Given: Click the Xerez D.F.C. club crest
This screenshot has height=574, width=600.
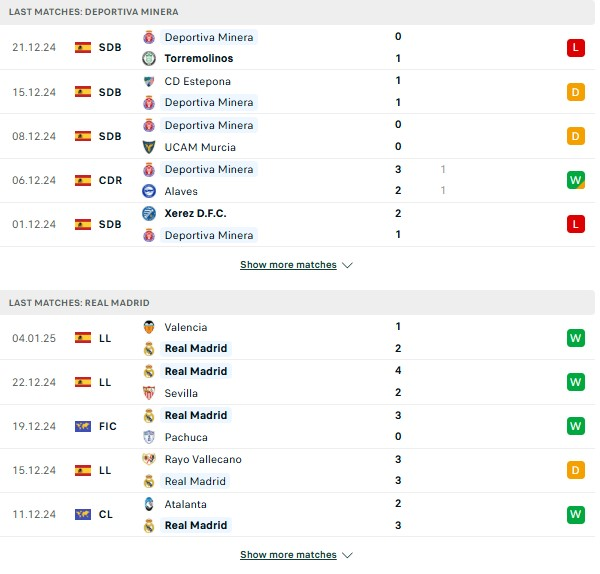Looking at the screenshot, I should (x=149, y=213).
